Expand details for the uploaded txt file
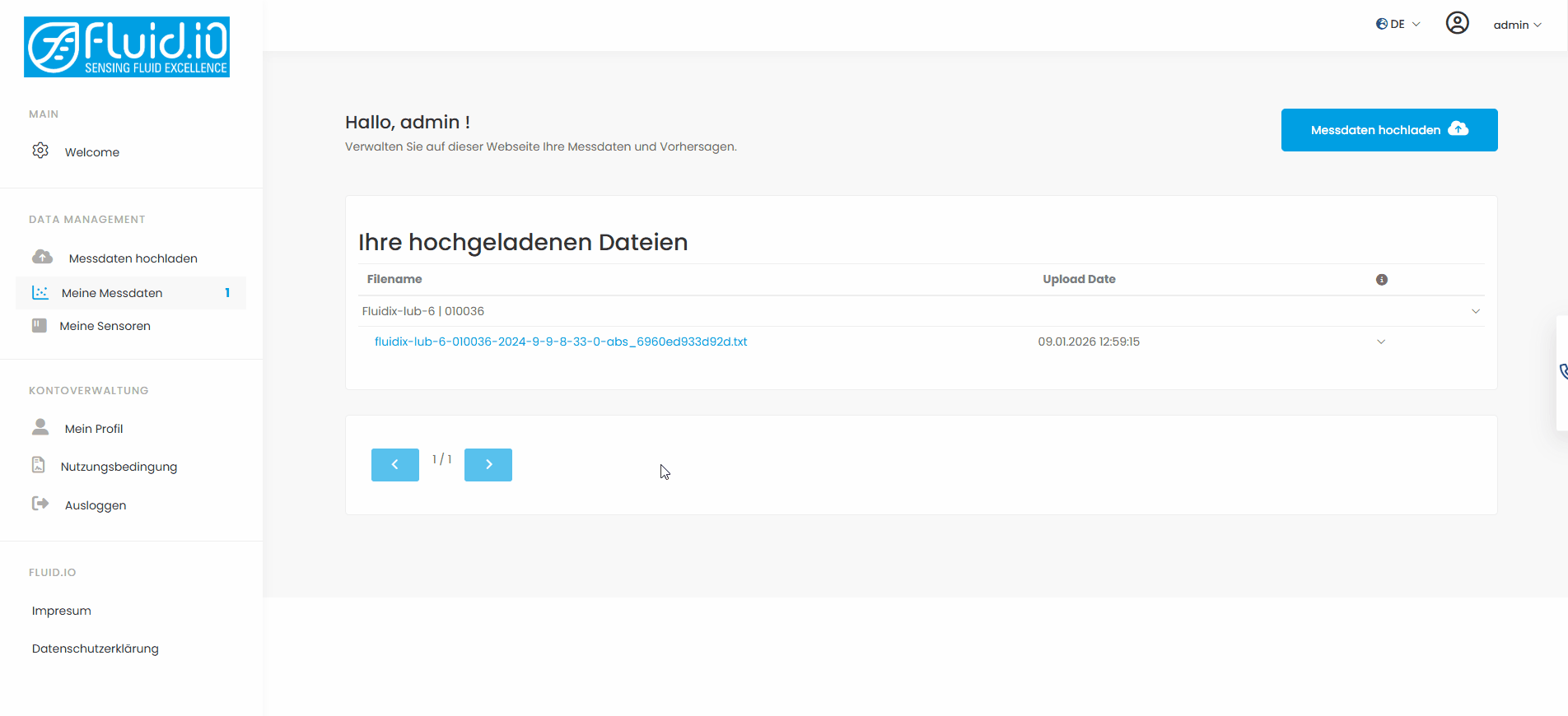The width and height of the screenshot is (1568, 716). (x=1380, y=342)
